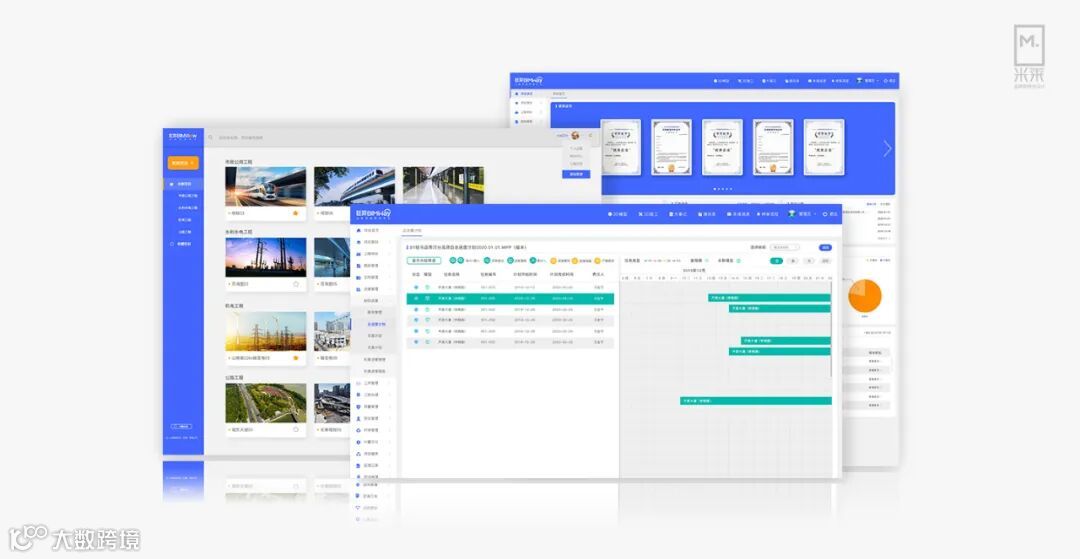Click the logo in the front Gantt window header
Image resolution: width=1080 pixels, height=559 pixels.
(x=373, y=214)
